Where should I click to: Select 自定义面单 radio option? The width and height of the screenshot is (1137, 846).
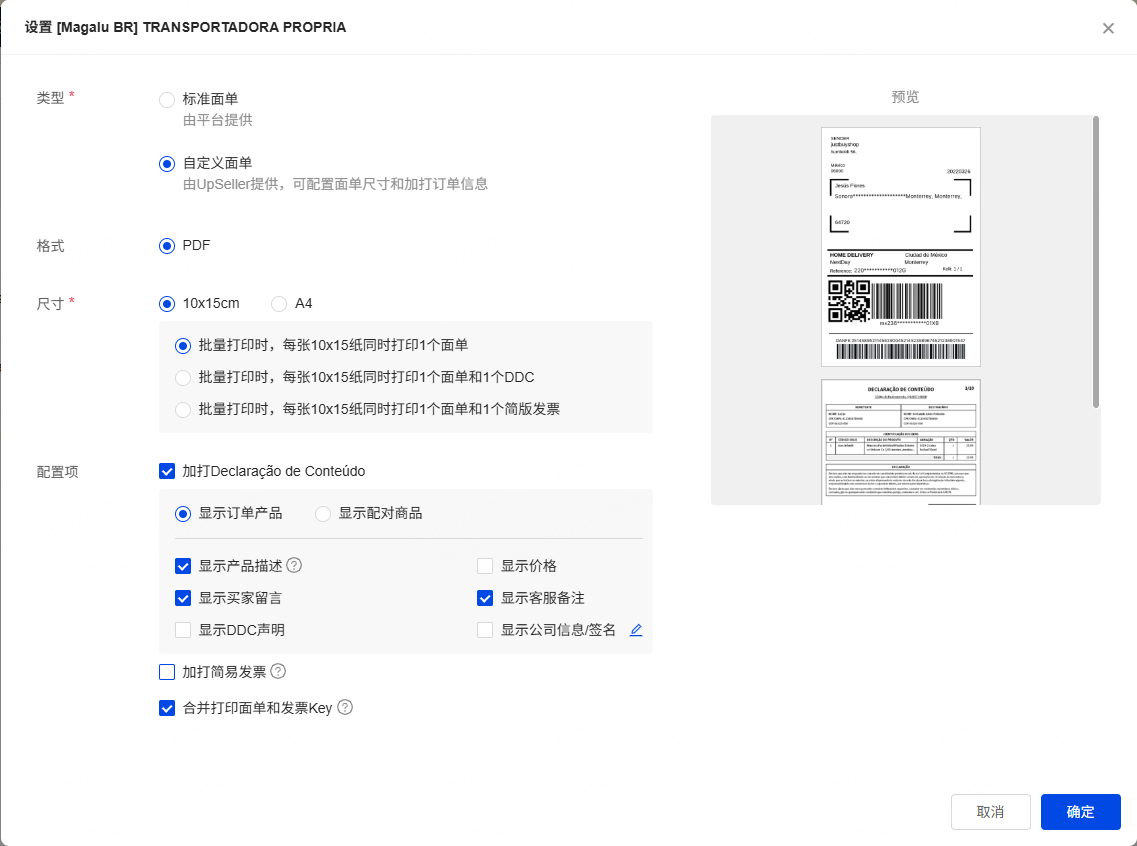(167, 164)
